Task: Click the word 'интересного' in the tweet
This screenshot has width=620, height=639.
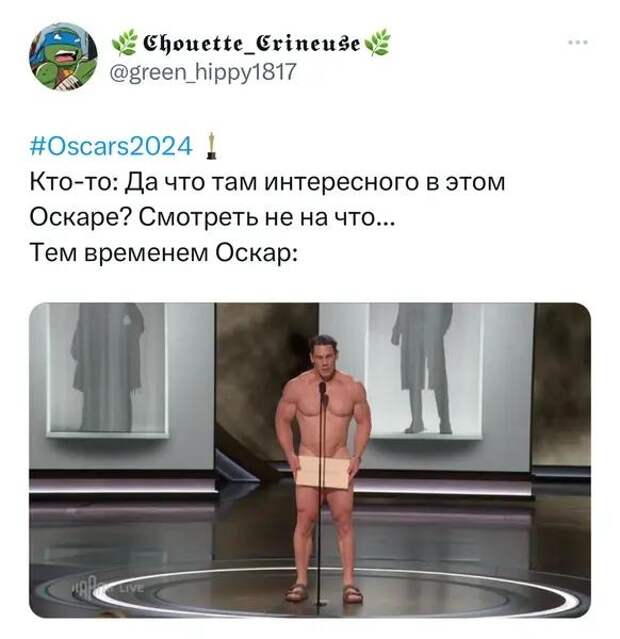Action: point(341,182)
